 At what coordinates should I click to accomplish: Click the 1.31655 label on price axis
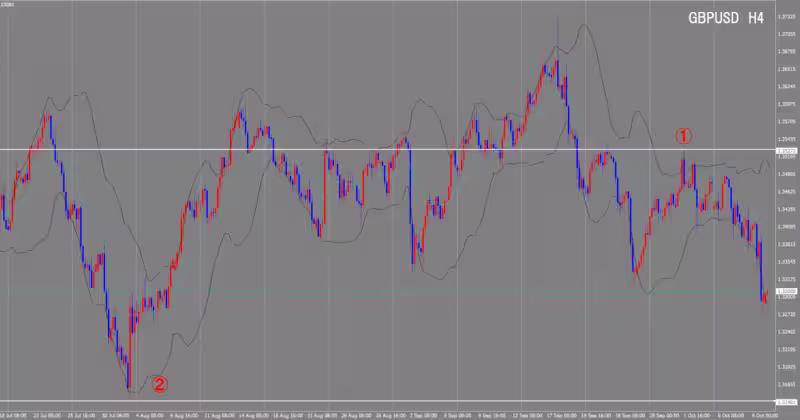tap(785, 383)
